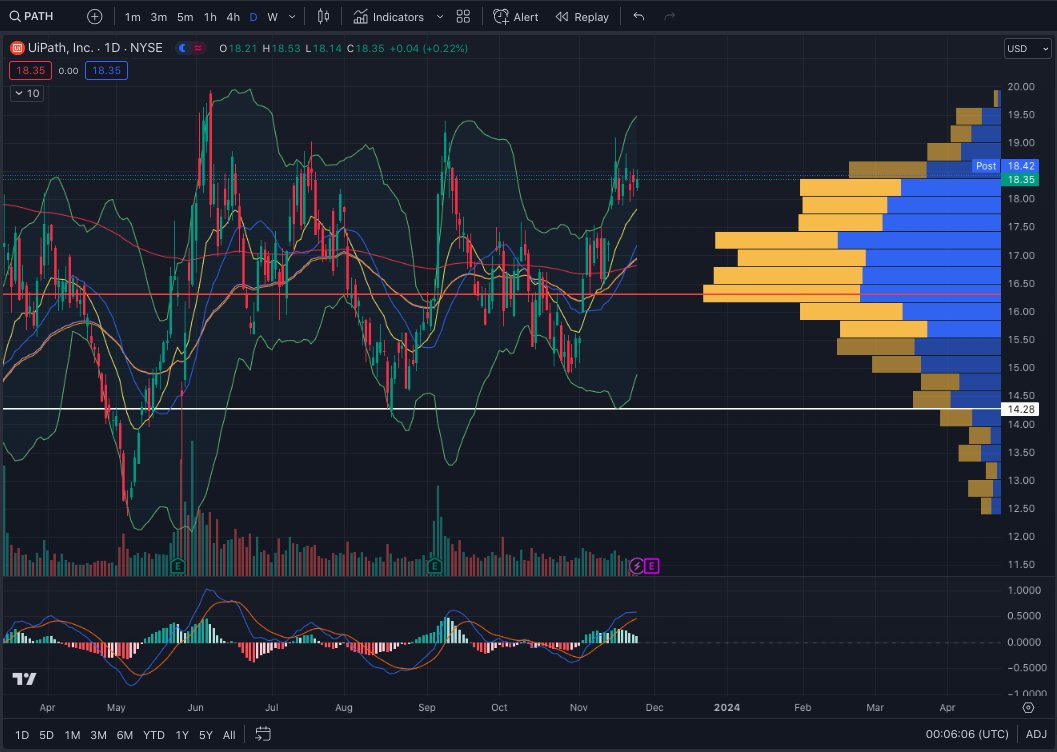Click the 00:06:06 (UTC) timezone clock
The width and height of the screenshot is (1057, 752).
point(967,734)
